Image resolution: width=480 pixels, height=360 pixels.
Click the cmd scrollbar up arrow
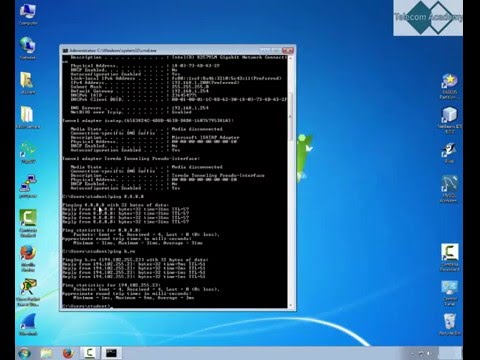pyautogui.click(x=291, y=58)
